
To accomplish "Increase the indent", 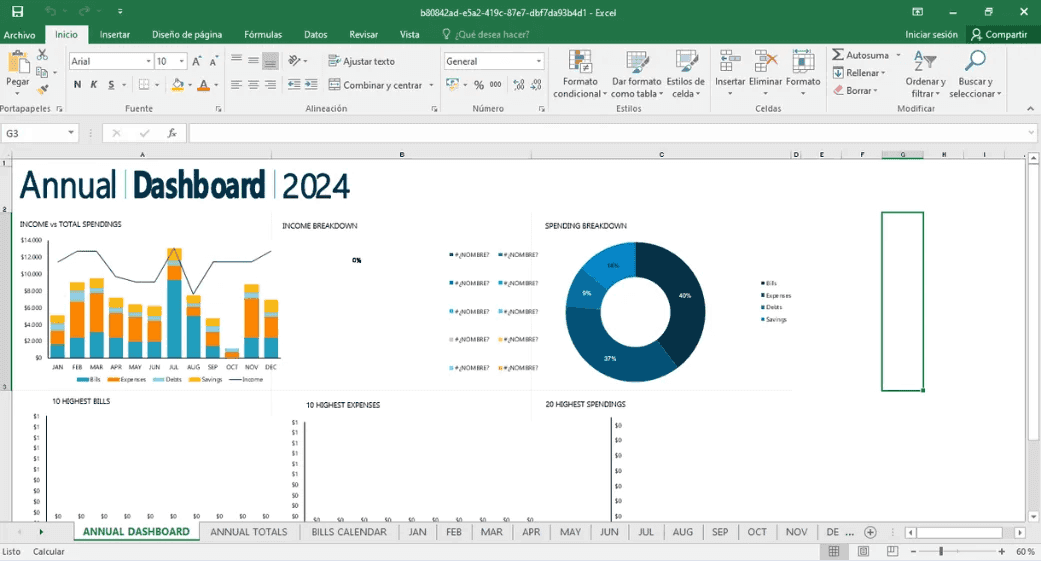I will (x=311, y=84).
